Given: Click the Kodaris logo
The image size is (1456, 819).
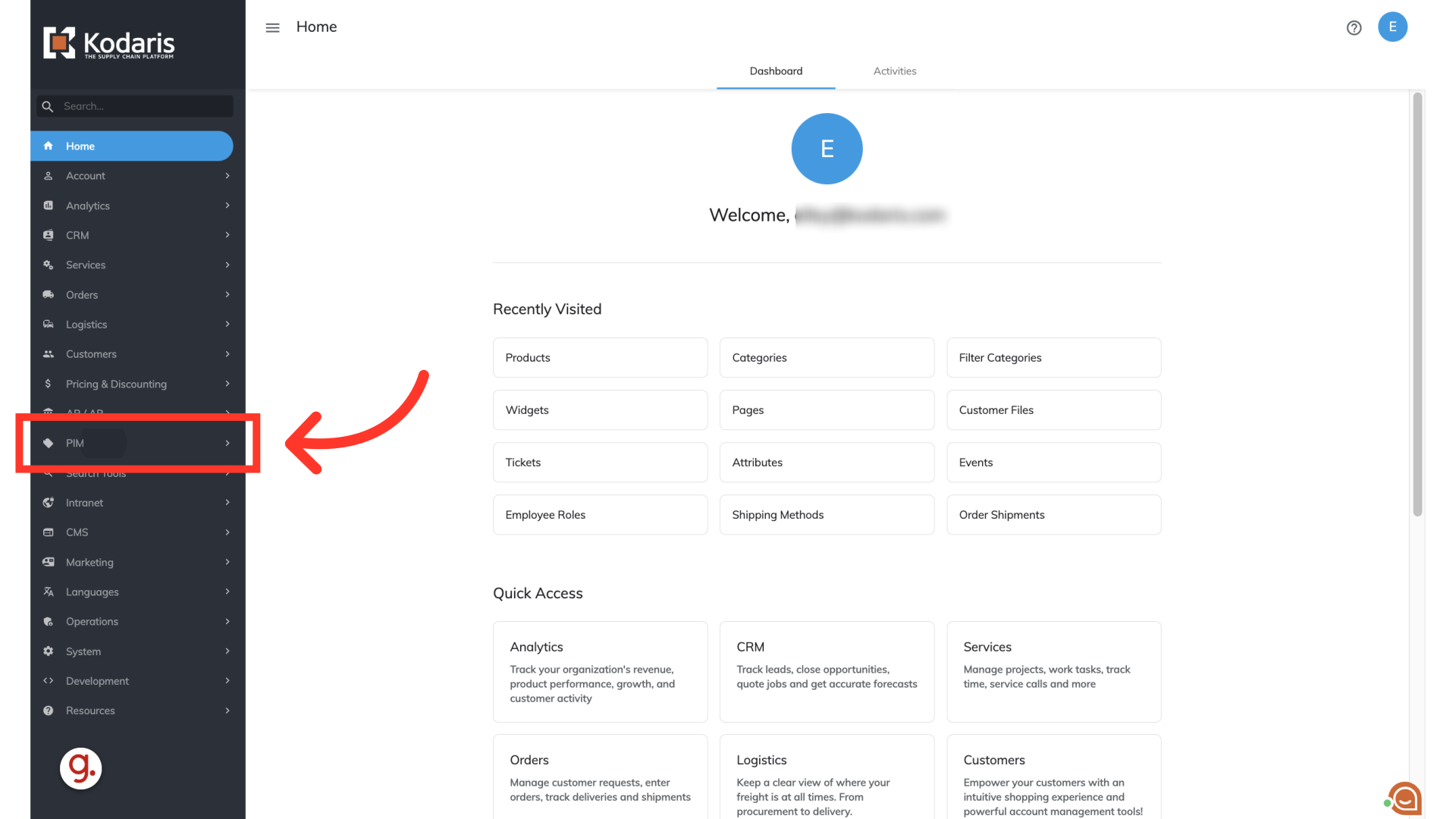Looking at the screenshot, I should pos(109,43).
